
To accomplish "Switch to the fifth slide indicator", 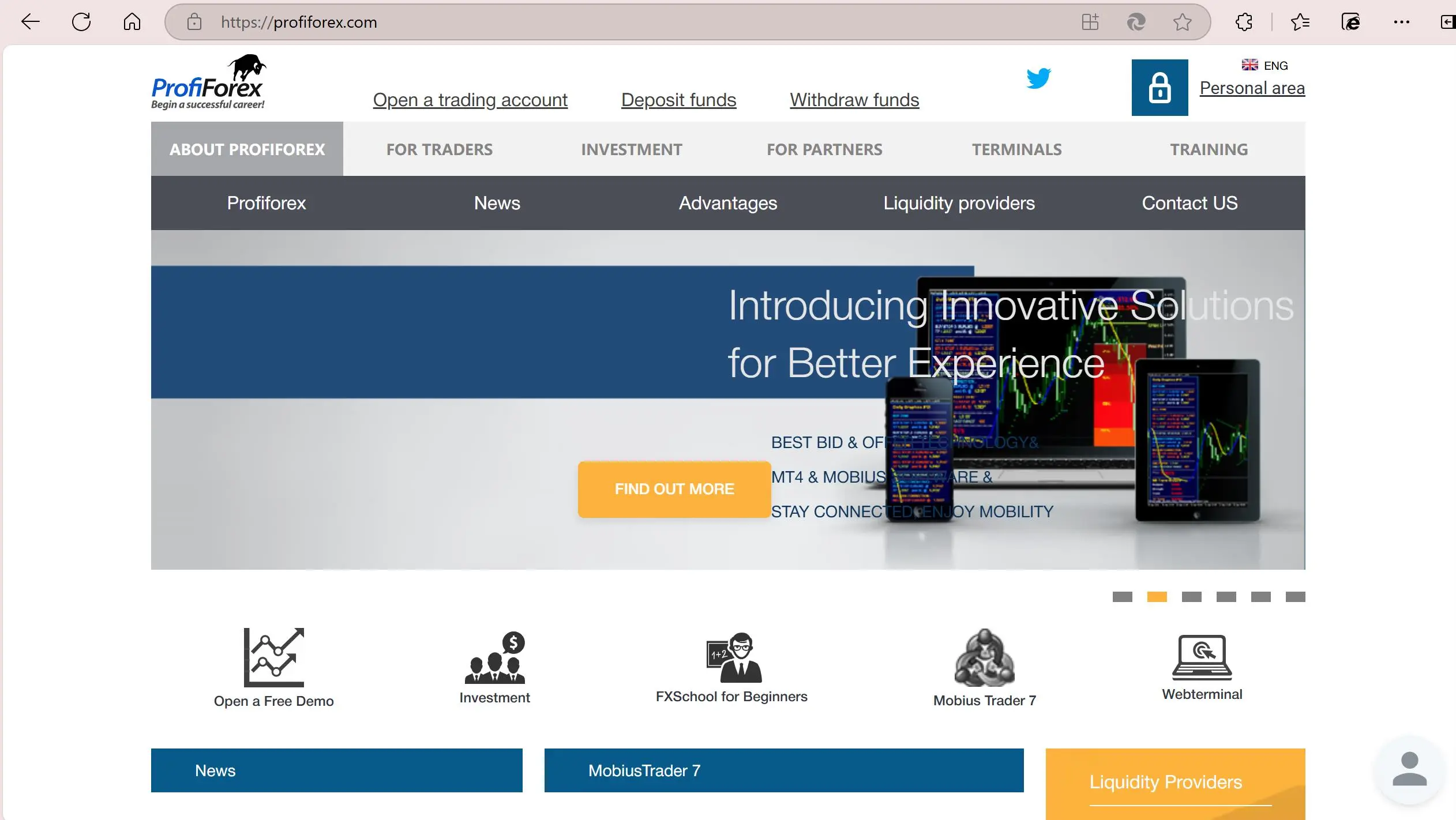I will (x=1260, y=597).
